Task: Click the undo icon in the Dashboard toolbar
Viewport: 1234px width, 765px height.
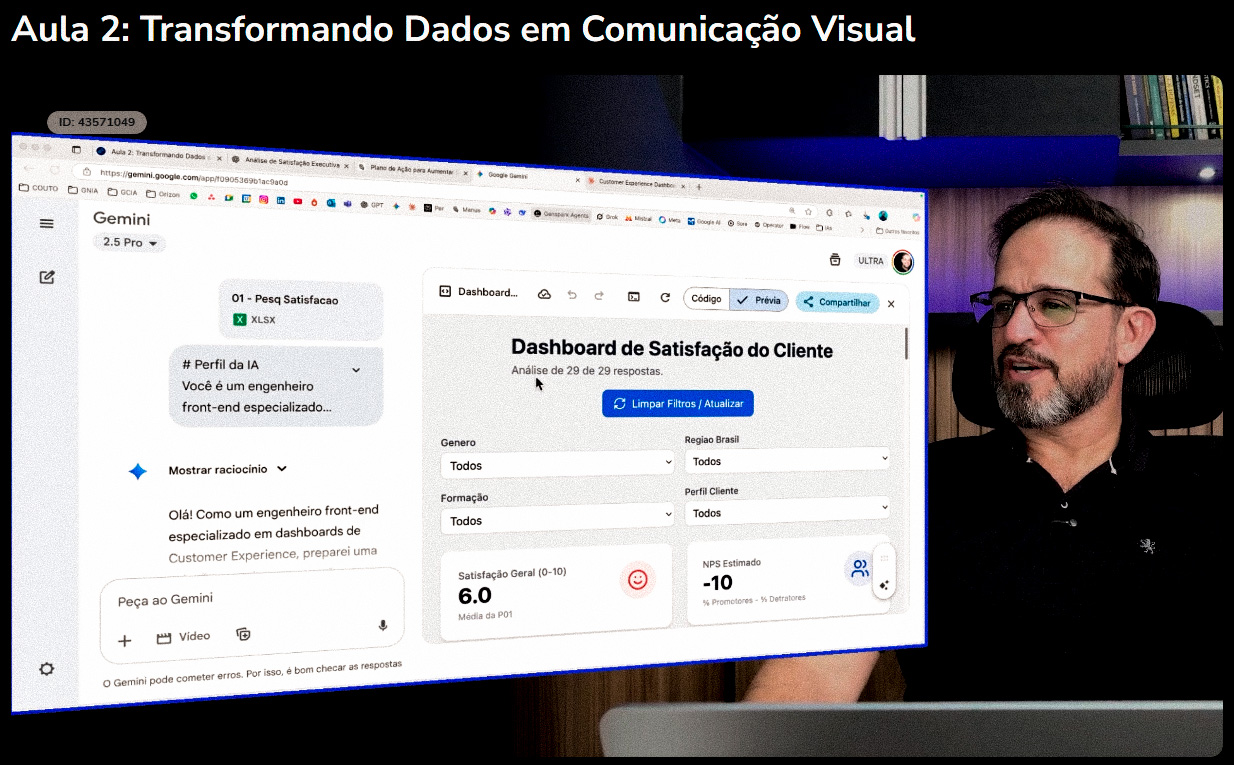Action: click(572, 294)
